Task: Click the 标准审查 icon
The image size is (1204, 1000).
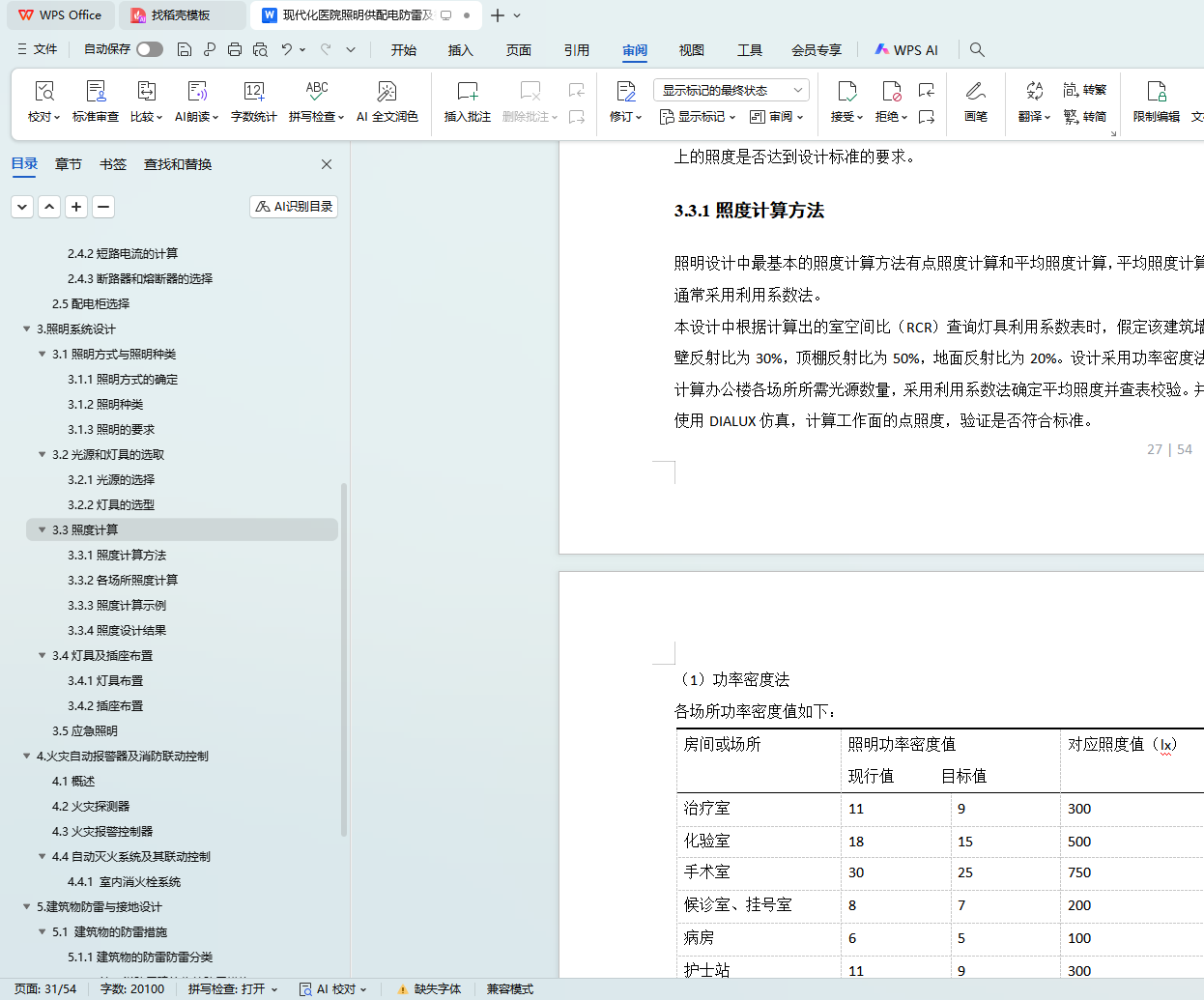Action: pyautogui.click(x=96, y=92)
